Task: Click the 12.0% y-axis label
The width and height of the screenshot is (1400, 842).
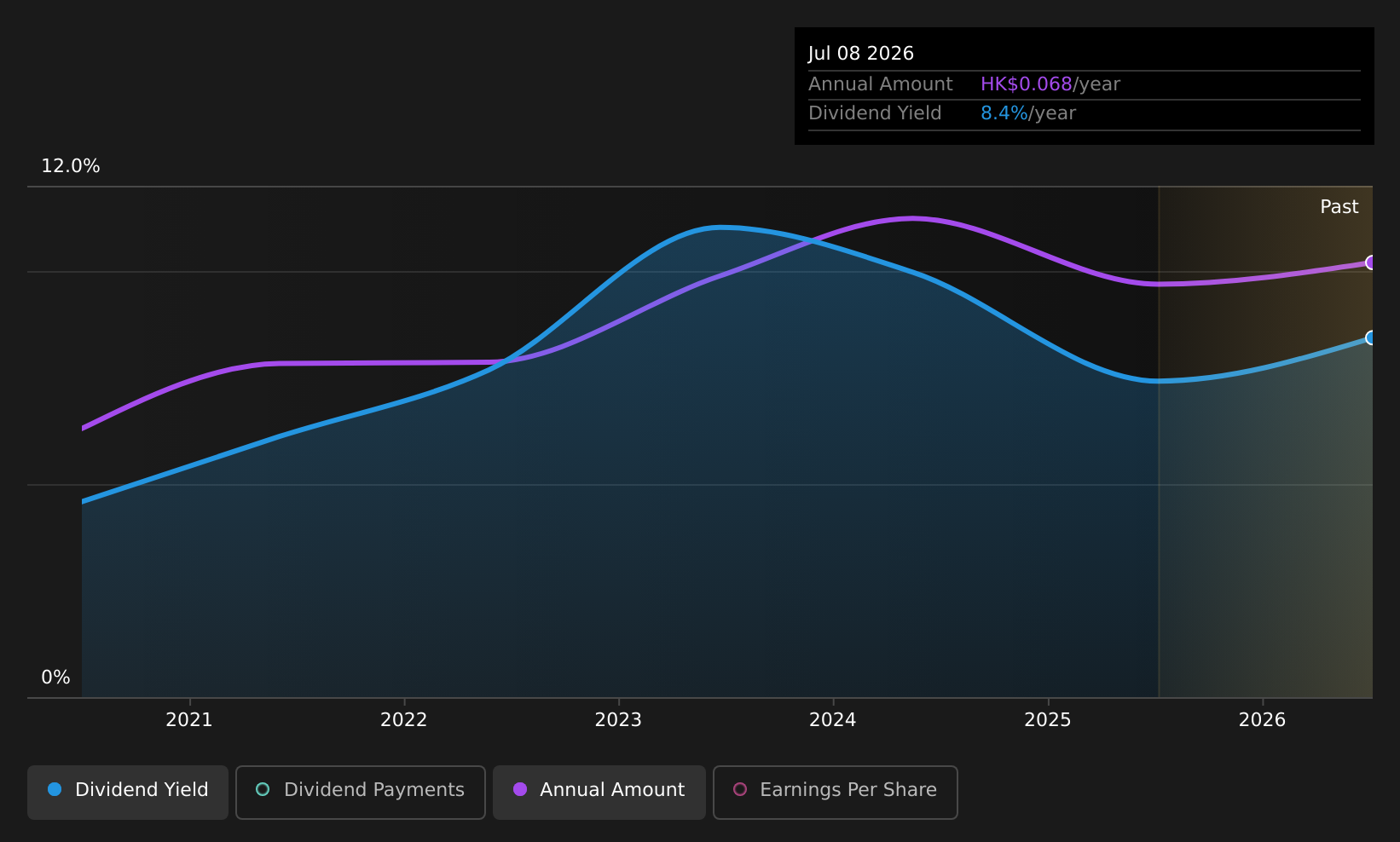Action: pos(71,166)
